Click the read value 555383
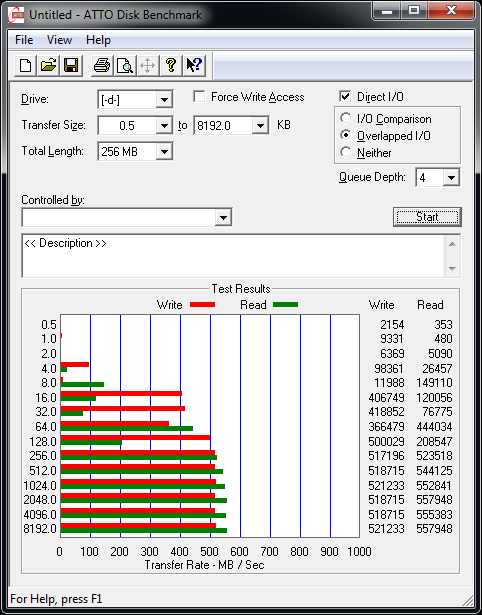482x615 pixels. [x=433, y=514]
